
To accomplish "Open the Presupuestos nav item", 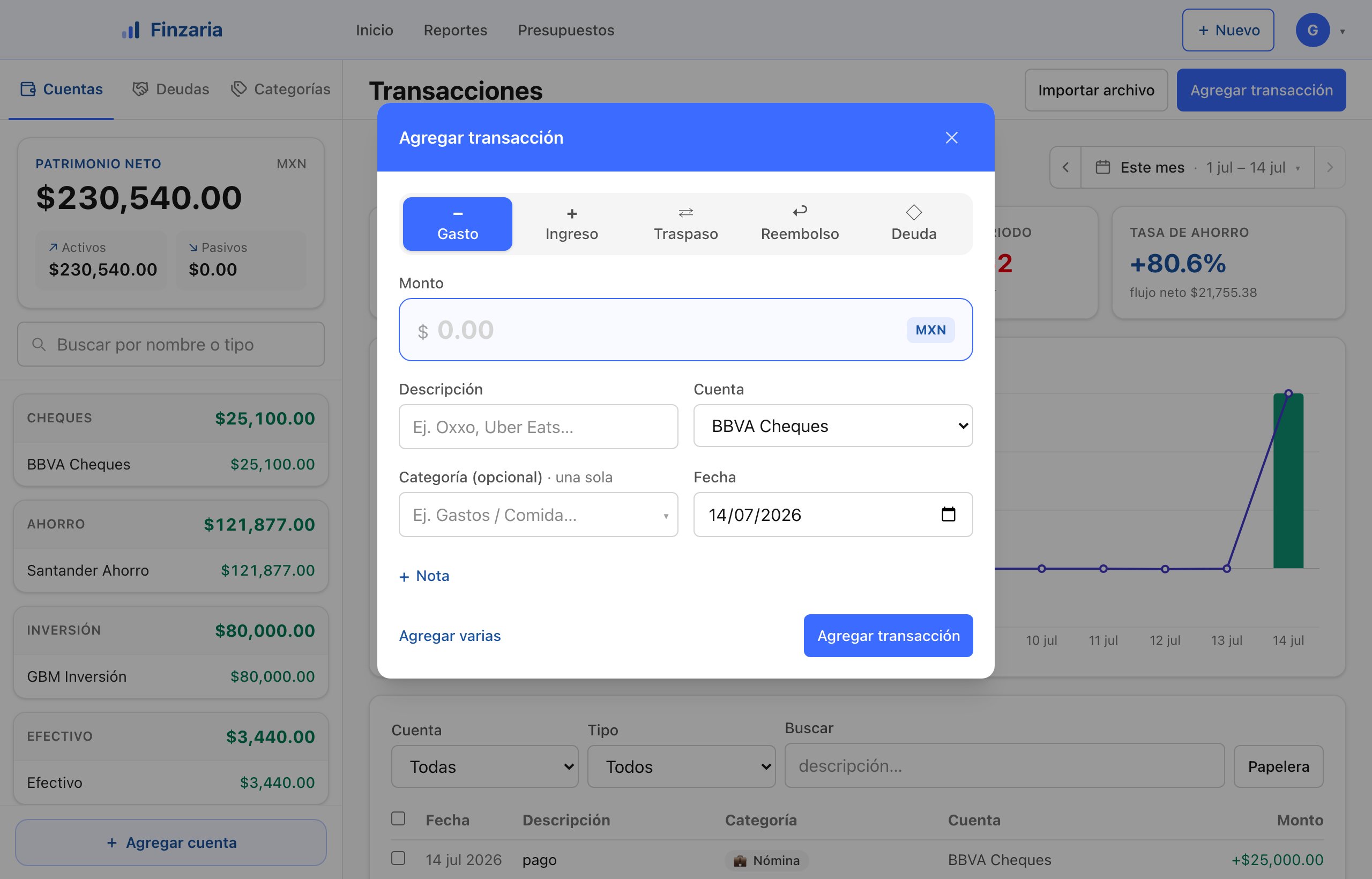I will click(565, 30).
